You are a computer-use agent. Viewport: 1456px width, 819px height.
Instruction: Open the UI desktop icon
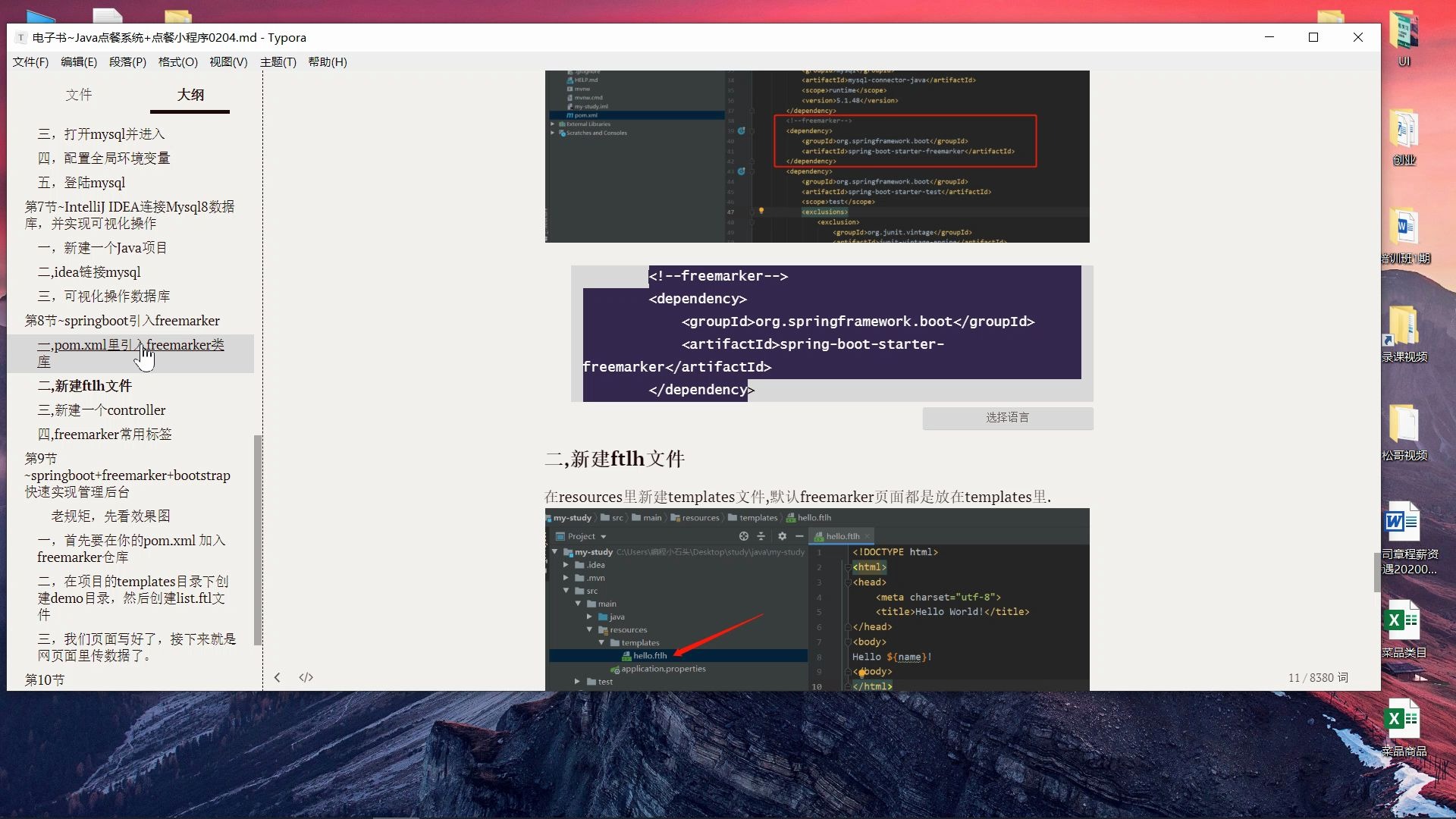click(x=1404, y=39)
